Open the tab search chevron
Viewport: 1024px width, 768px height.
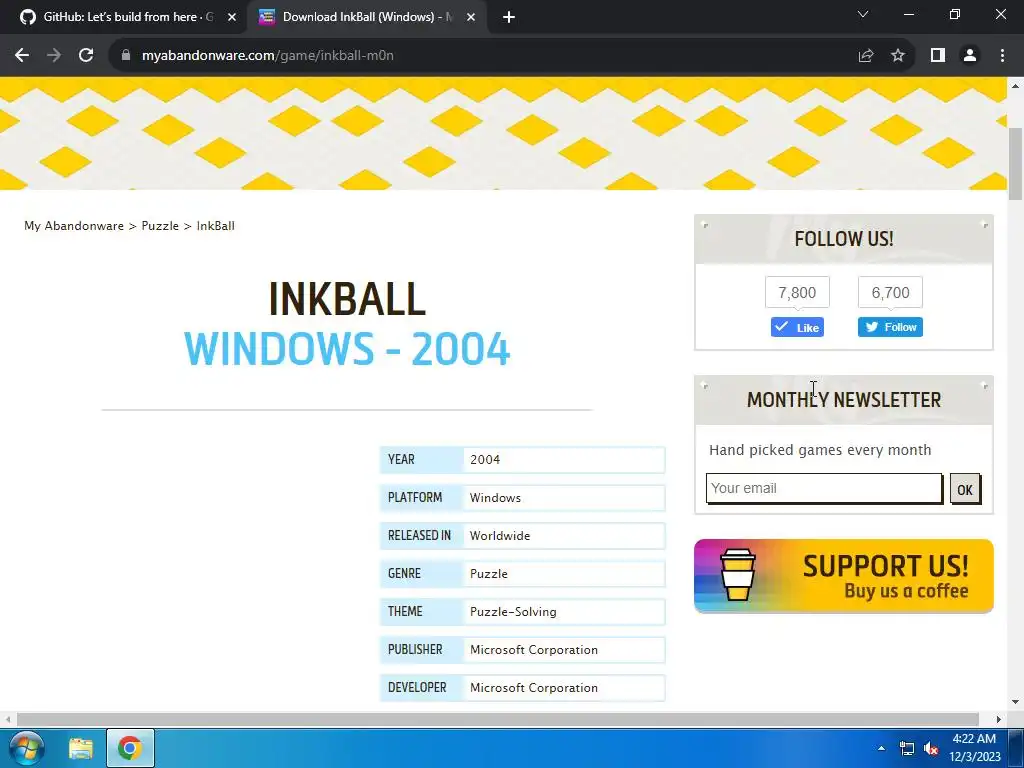863,14
